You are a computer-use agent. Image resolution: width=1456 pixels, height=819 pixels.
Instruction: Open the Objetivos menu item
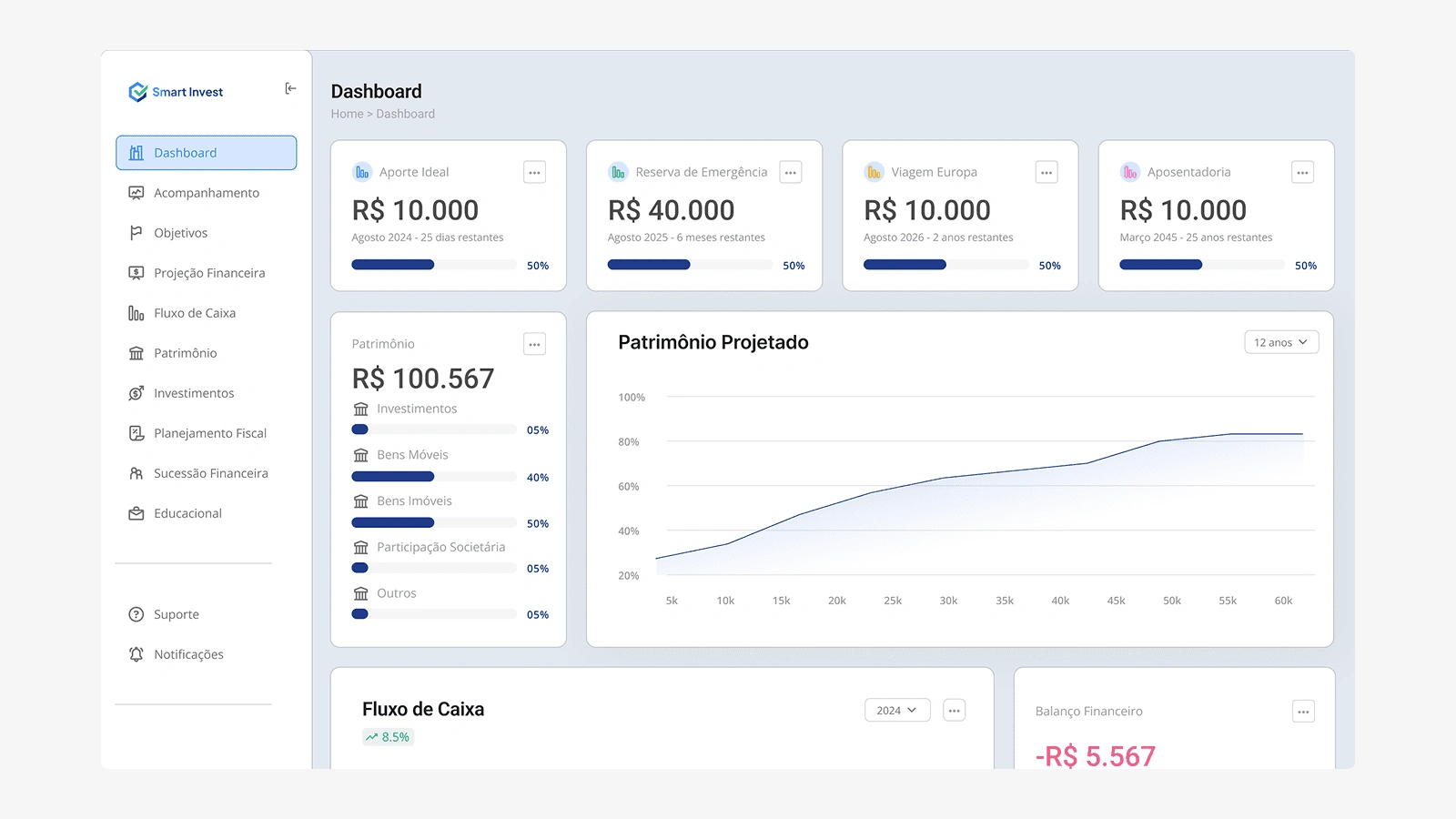(x=181, y=233)
